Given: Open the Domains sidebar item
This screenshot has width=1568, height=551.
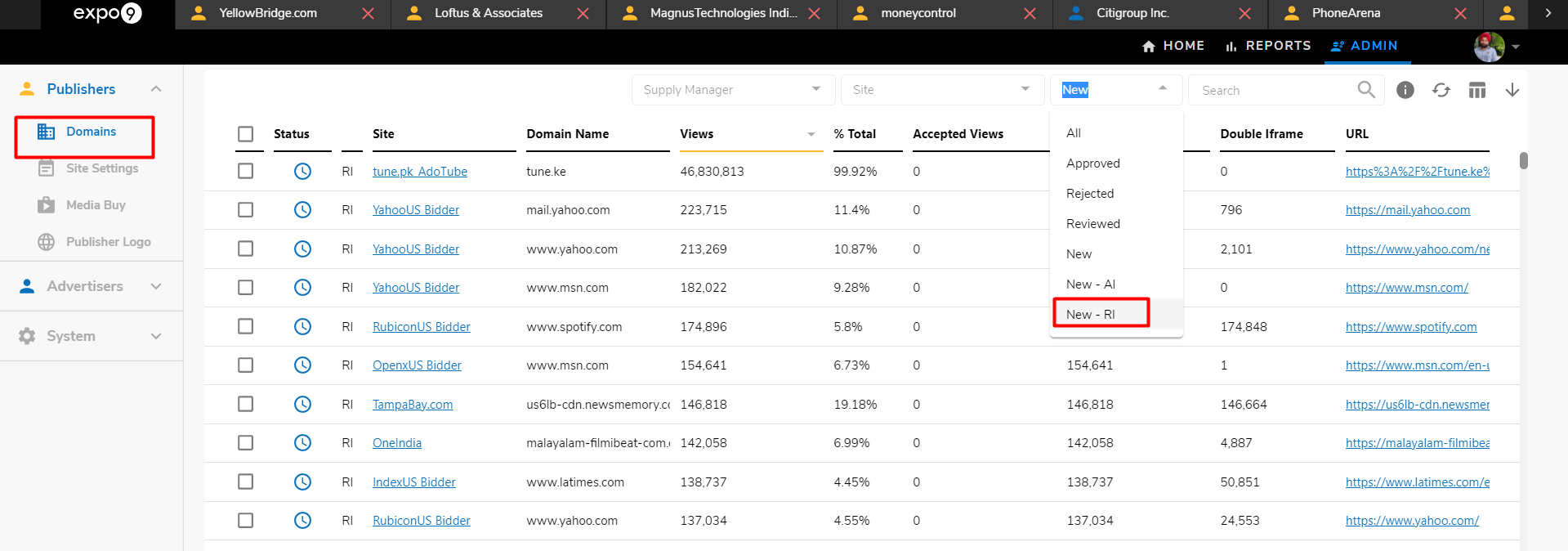Looking at the screenshot, I should 91,132.
